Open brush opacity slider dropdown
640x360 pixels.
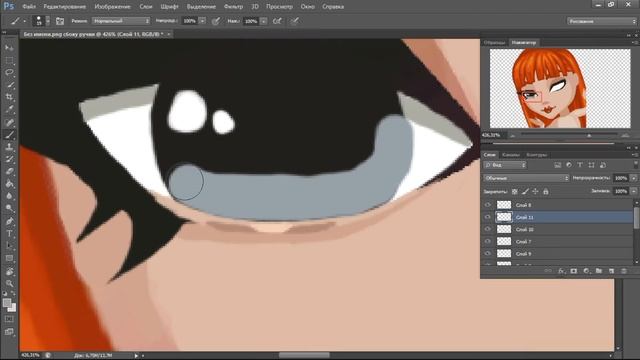click(202, 21)
